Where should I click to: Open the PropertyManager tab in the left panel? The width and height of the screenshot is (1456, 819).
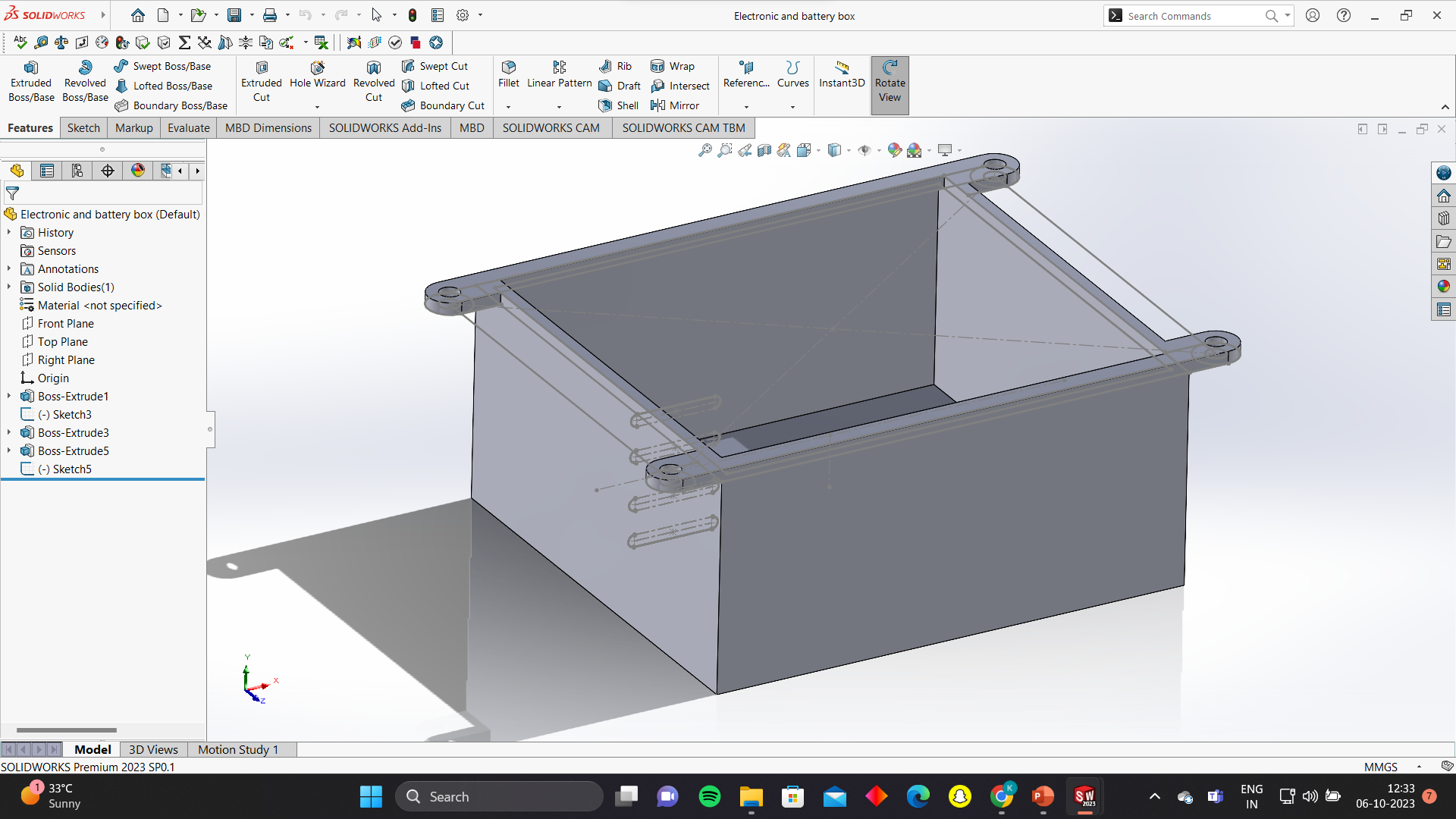(47, 171)
